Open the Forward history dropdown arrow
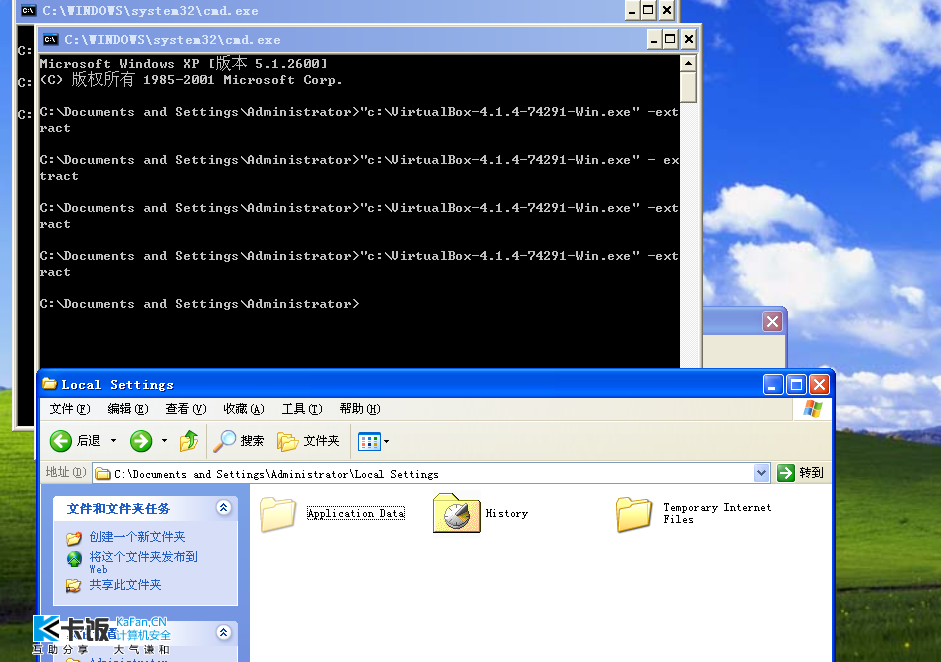Viewport: 941px width, 662px height. click(x=164, y=441)
